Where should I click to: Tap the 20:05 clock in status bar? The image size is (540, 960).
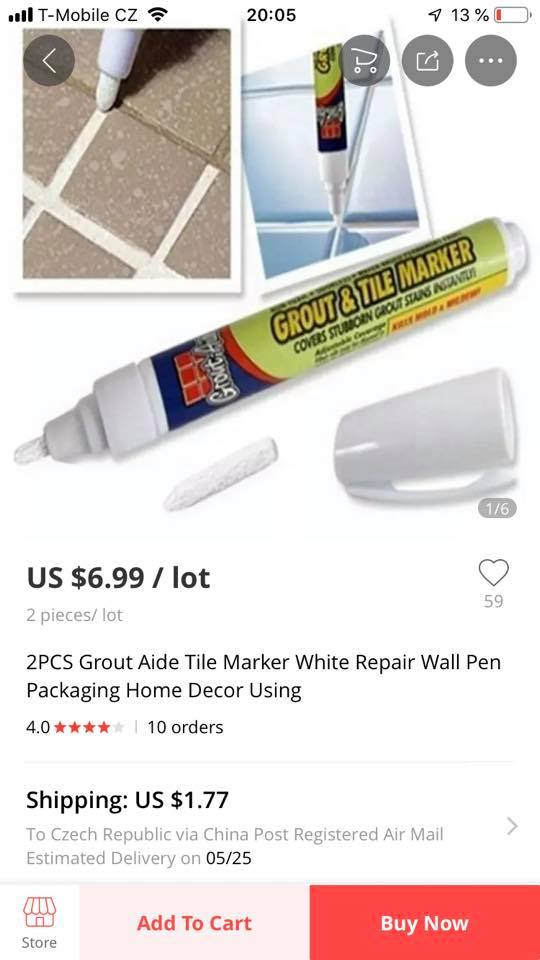click(271, 15)
